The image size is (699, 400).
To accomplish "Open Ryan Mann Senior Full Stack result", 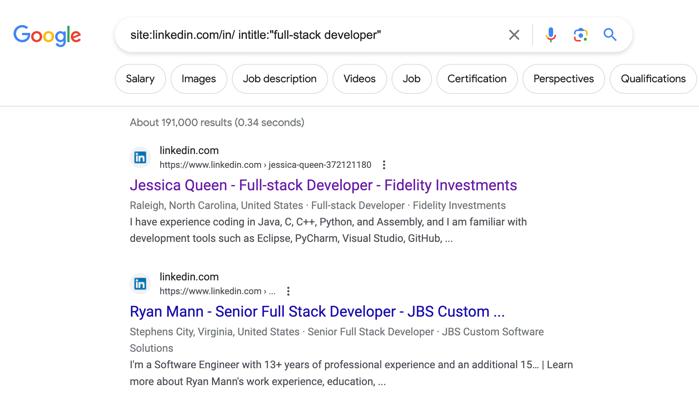I will (317, 311).
